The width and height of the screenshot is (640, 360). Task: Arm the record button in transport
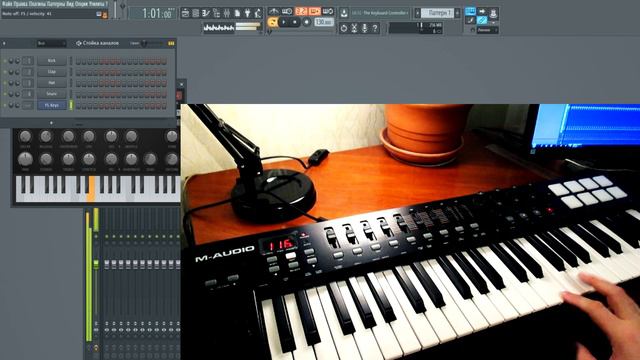coord(306,22)
